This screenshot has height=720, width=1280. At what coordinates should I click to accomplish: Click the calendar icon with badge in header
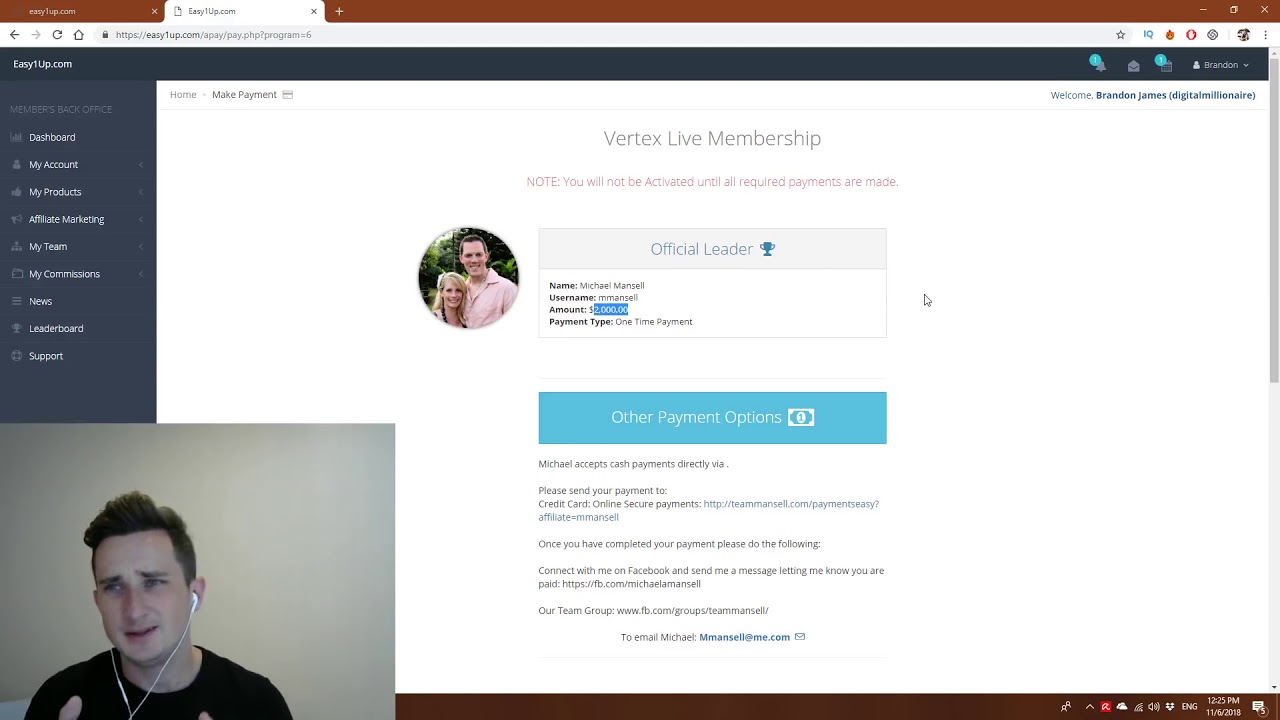(x=1164, y=64)
